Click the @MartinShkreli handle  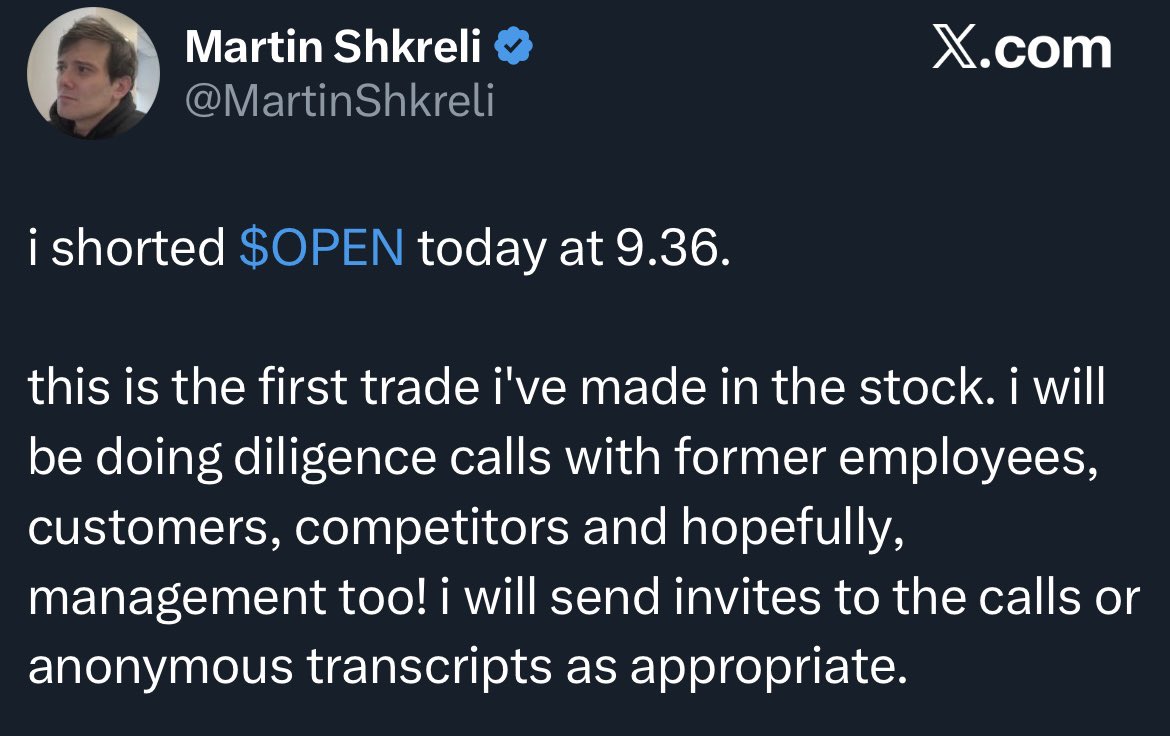click(x=340, y=100)
